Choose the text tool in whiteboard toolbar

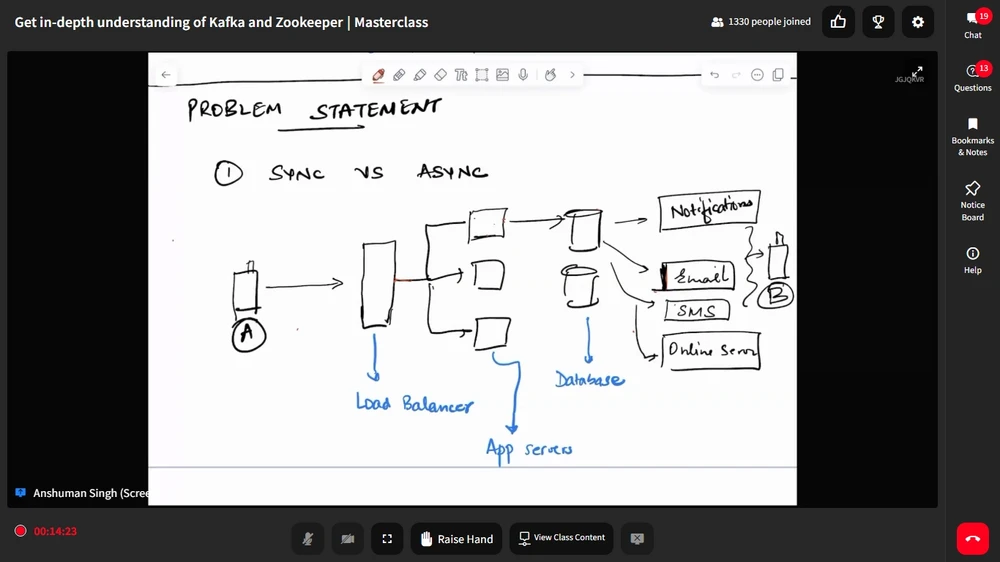461,75
